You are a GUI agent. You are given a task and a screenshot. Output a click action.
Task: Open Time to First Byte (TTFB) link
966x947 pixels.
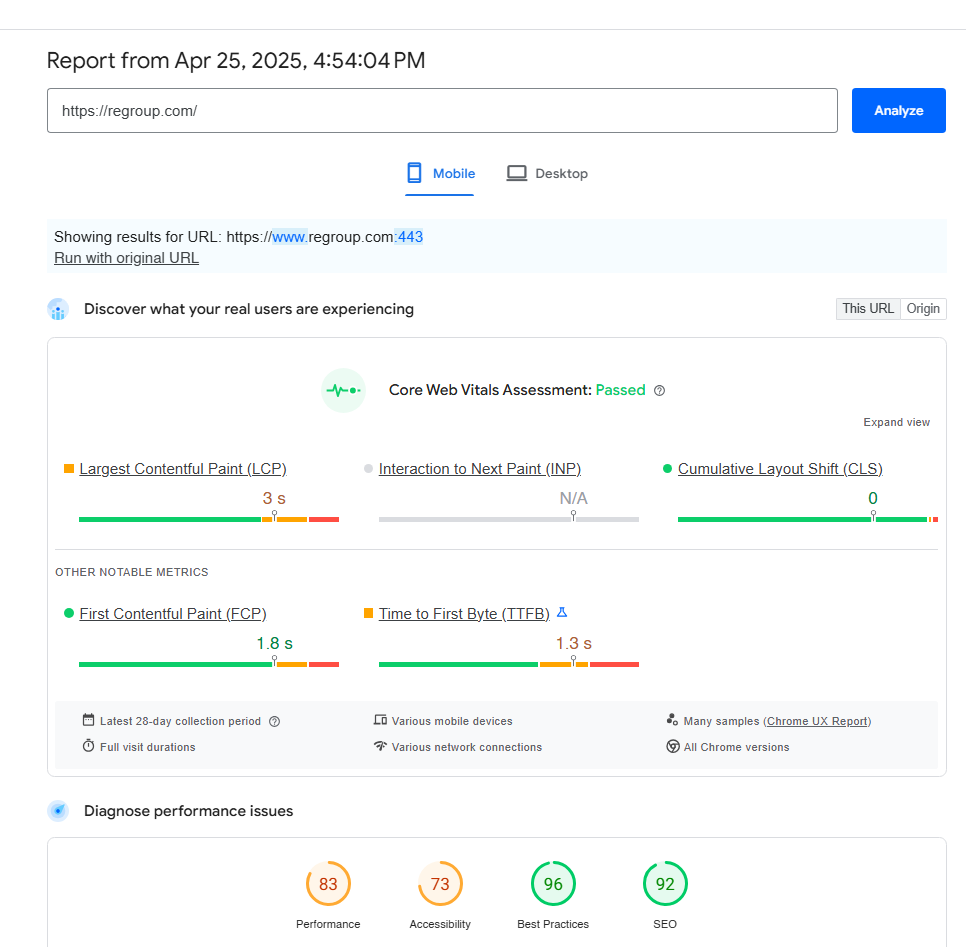point(464,614)
